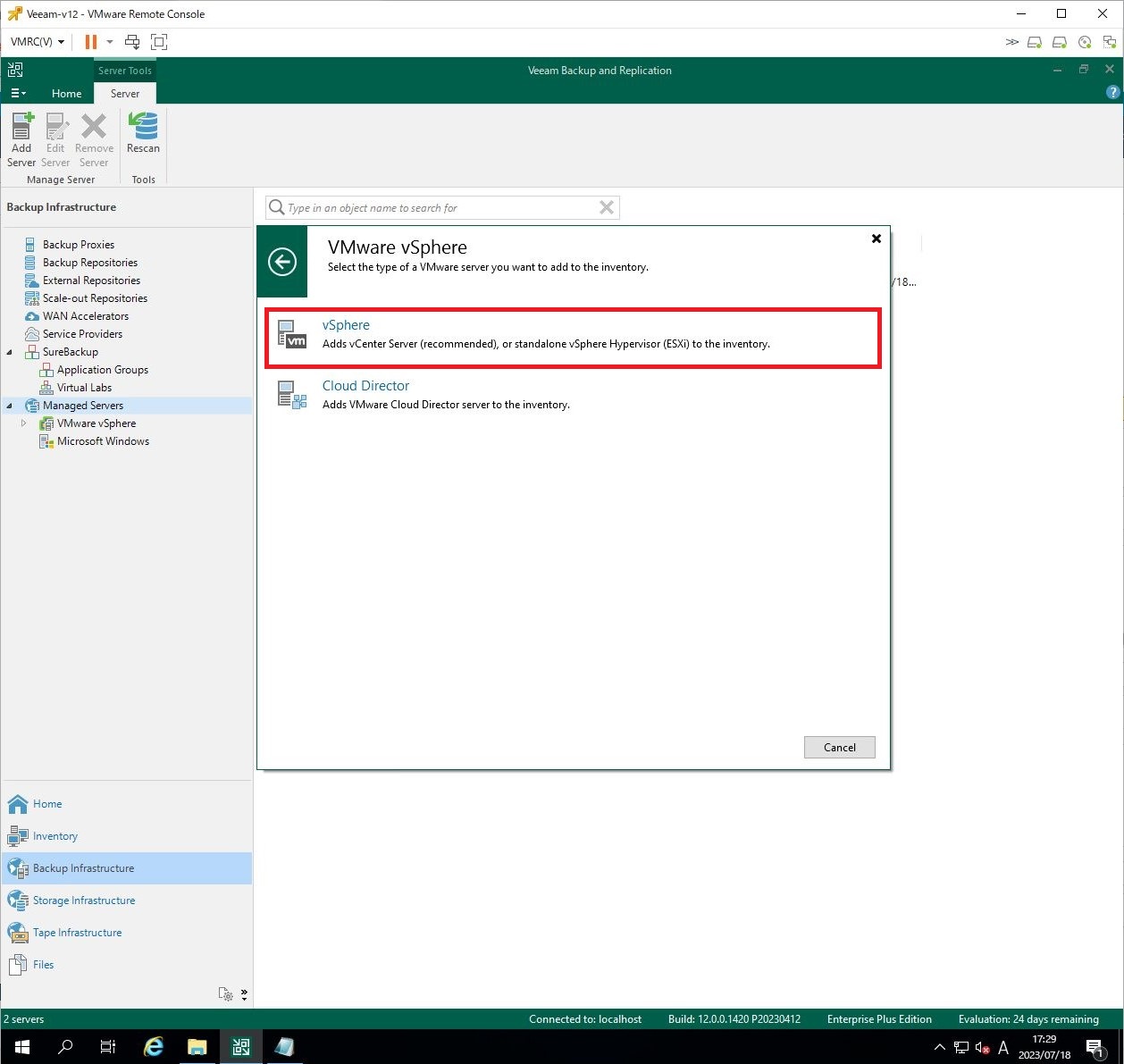1124x1064 pixels.
Task: Click the Cancel button
Action: click(839, 748)
